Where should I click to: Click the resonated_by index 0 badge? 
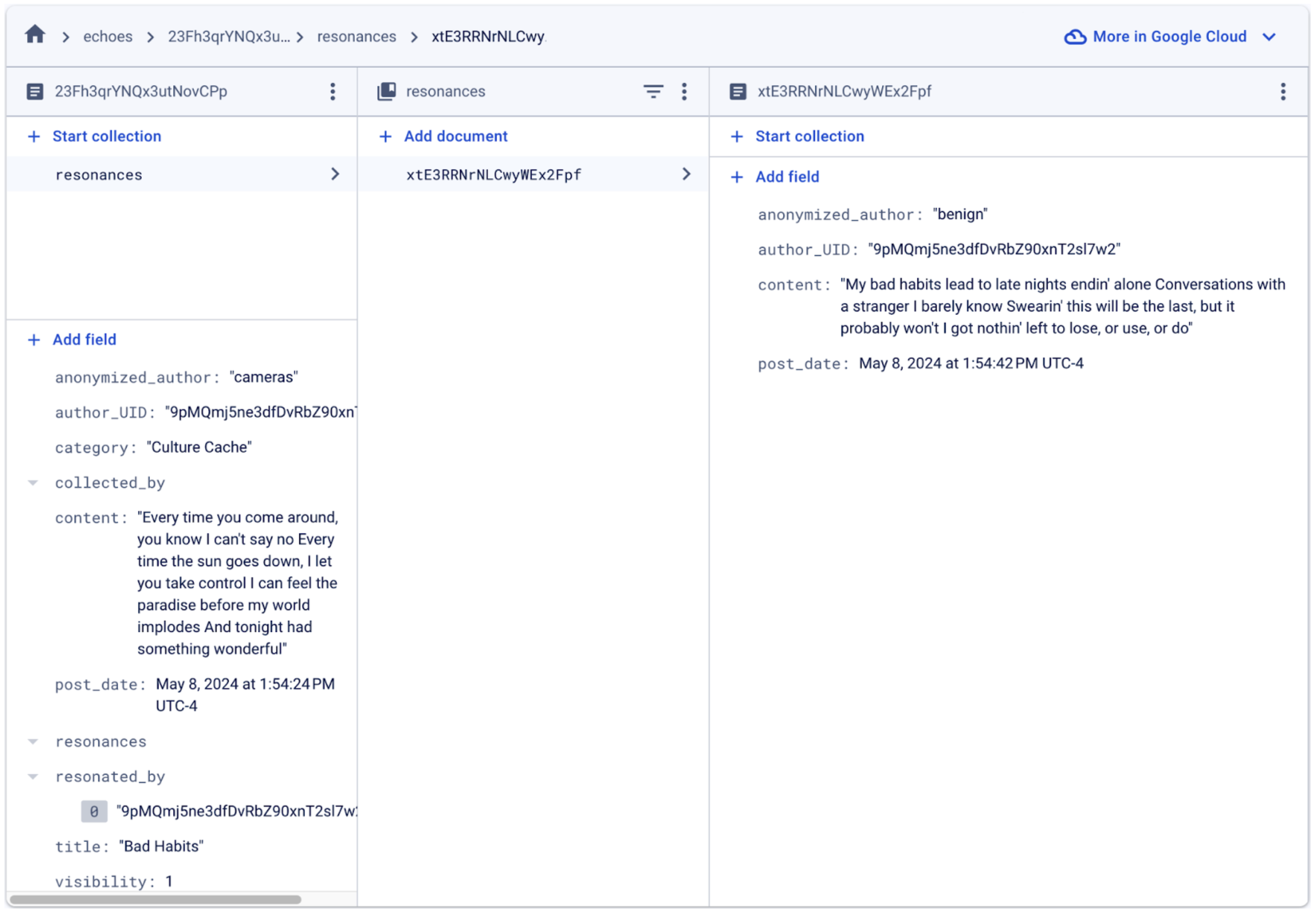coord(94,811)
